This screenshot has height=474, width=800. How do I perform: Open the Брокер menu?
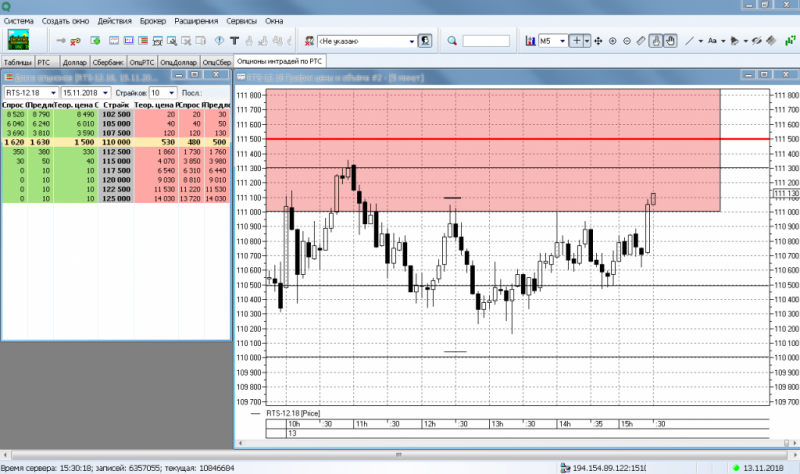click(153, 21)
